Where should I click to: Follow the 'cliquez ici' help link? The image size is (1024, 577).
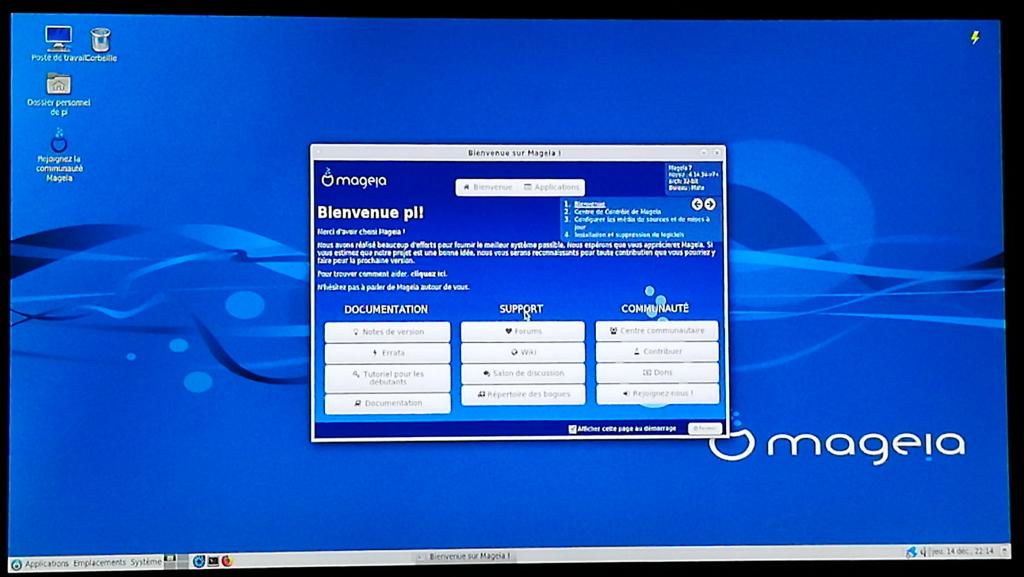pyautogui.click(x=428, y=274)
